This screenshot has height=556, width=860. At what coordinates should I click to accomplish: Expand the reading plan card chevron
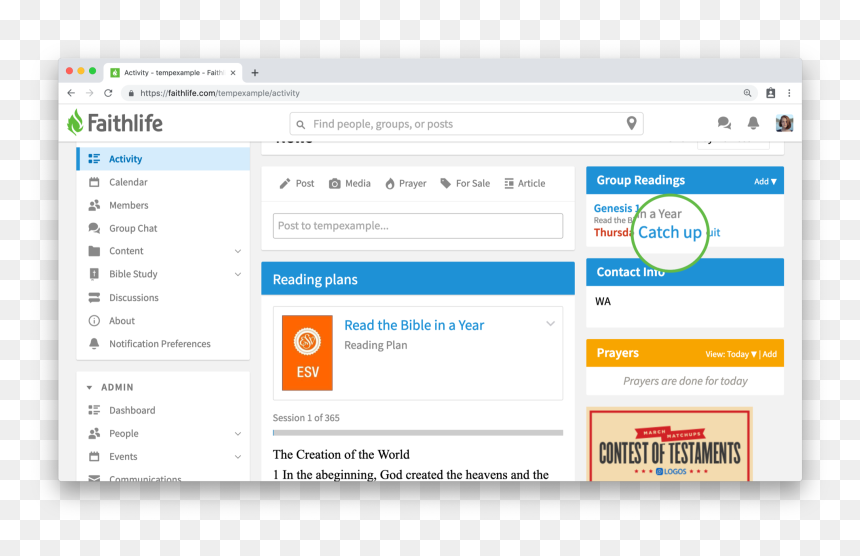coord(551,324)
